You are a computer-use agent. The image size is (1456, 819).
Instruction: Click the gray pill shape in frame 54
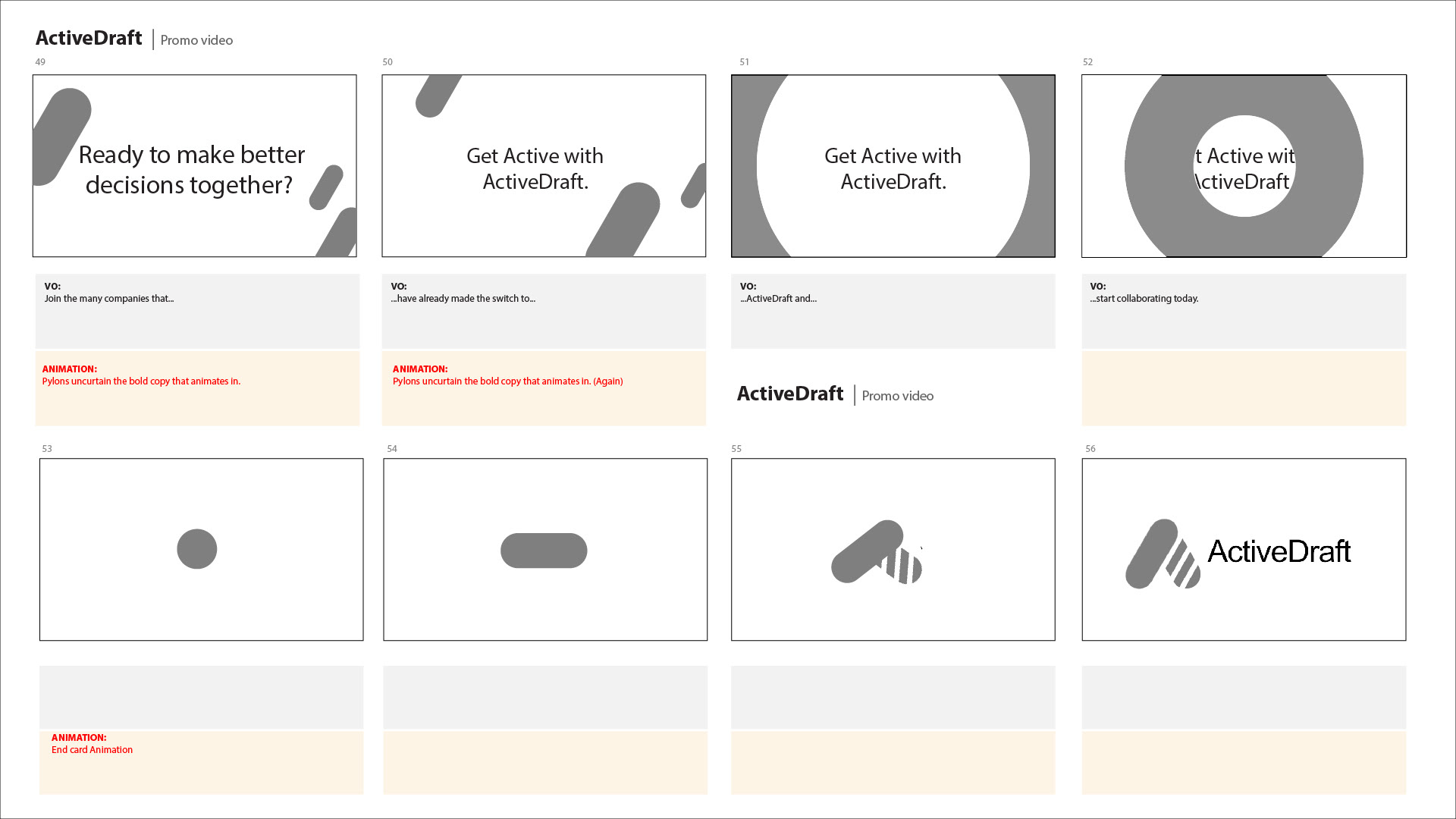[x=544, y=551]
